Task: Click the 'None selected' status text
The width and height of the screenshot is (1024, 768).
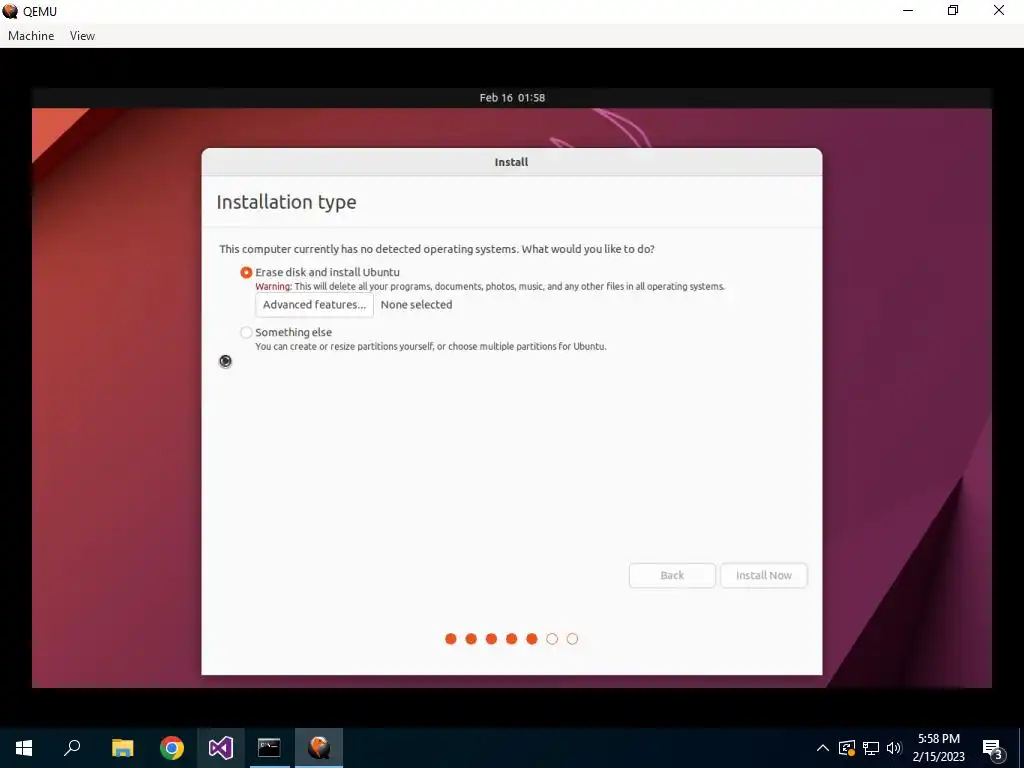Action: 416,305
